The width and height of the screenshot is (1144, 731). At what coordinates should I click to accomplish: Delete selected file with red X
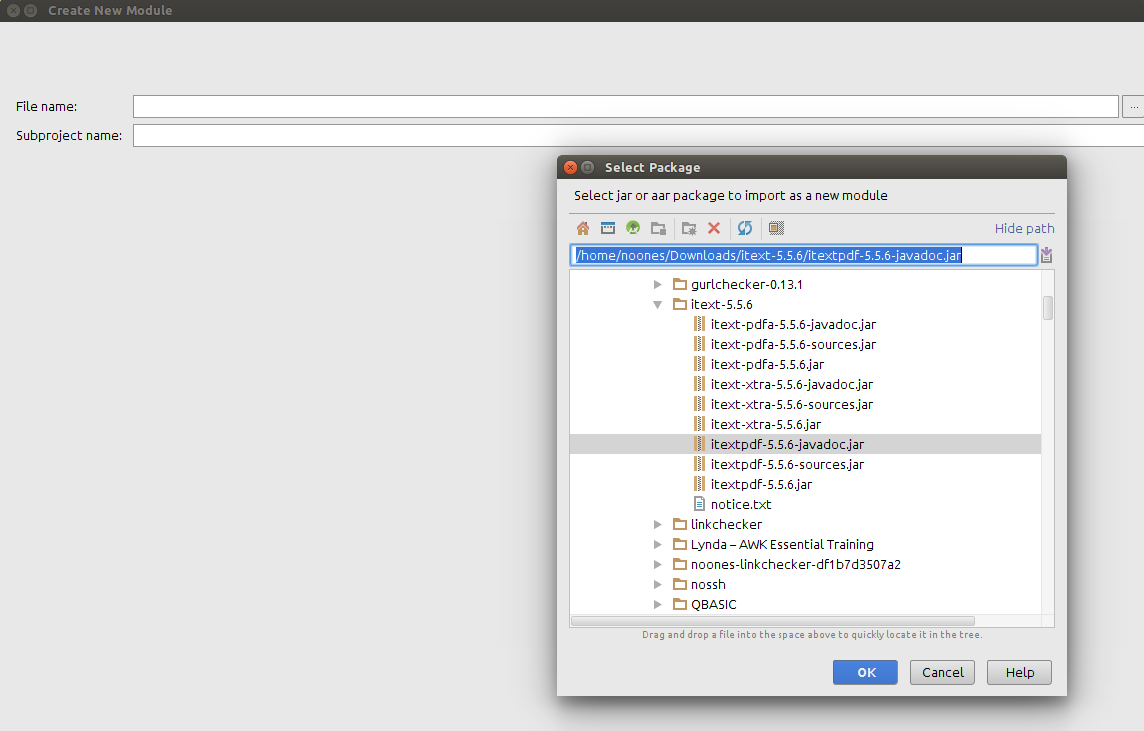point(714,228)
